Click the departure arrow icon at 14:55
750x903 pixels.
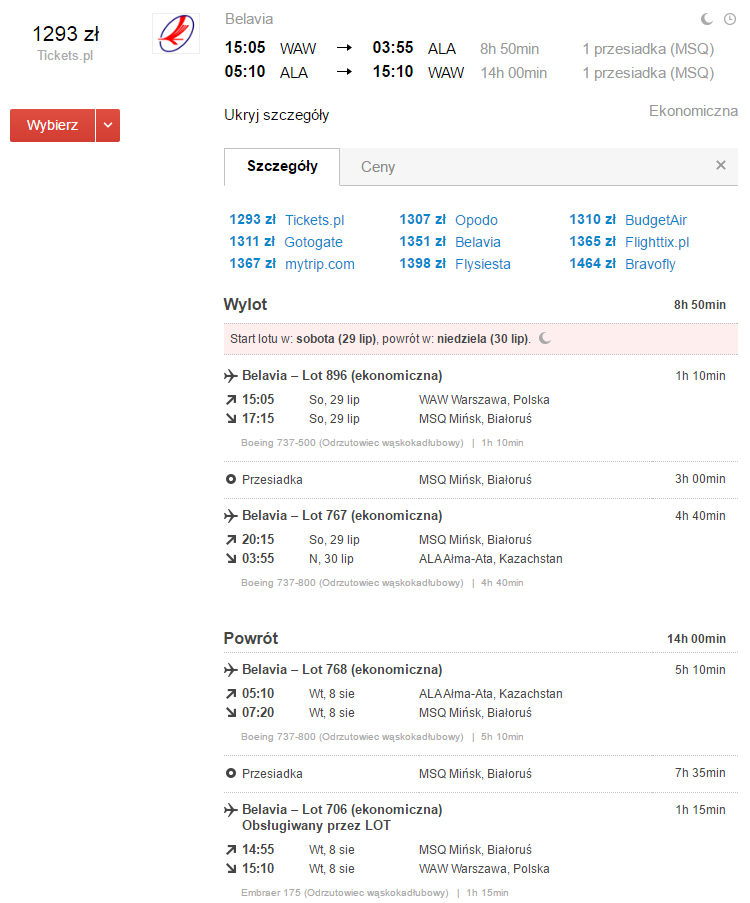coord(231,849)
